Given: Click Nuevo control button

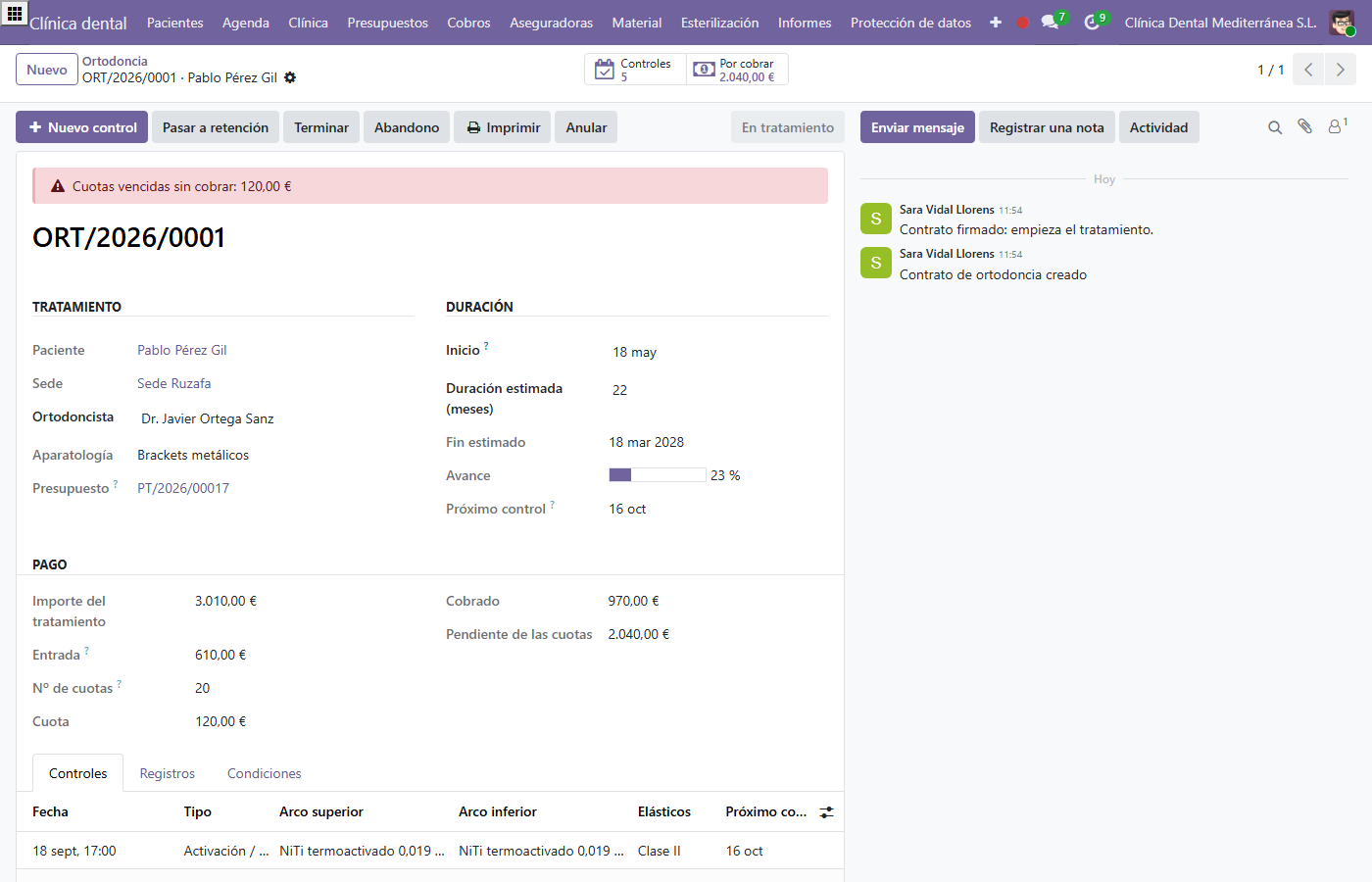Looking at the screenshot, I should coord(82,127).
